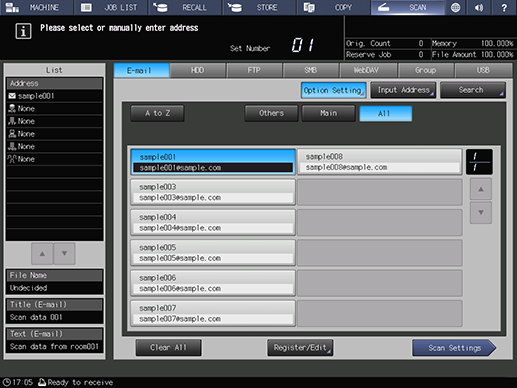Open the Register/Edit popup
The image size is (517, 388).
(x=300, y=348)
